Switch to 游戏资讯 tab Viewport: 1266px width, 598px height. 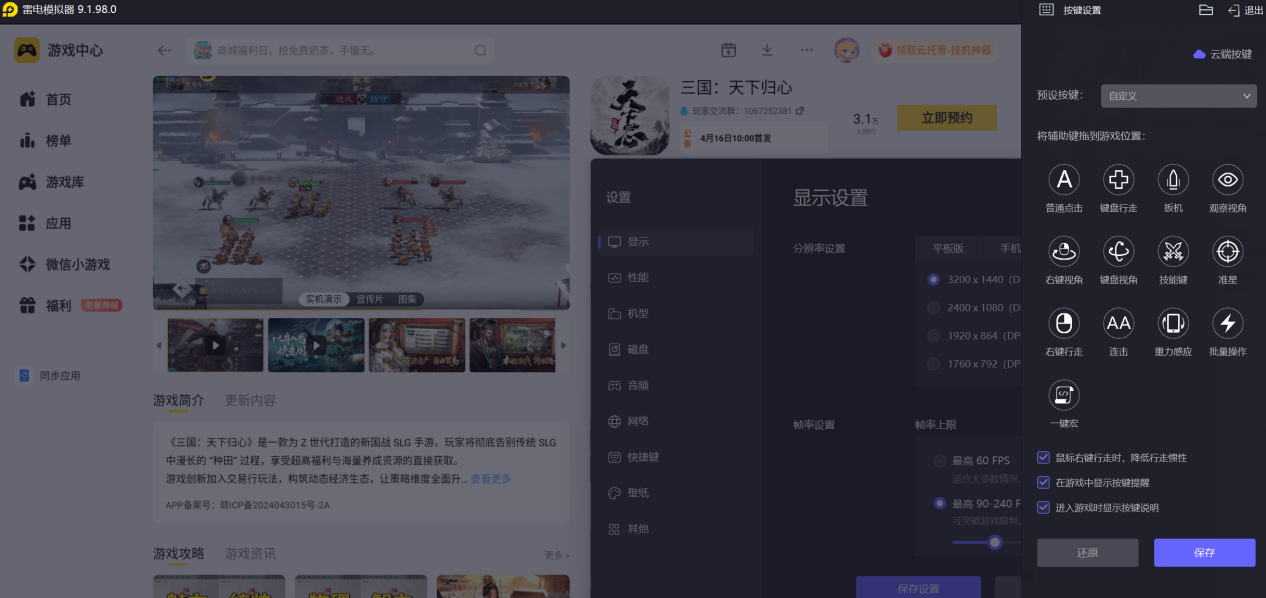(x=250, y=553)
